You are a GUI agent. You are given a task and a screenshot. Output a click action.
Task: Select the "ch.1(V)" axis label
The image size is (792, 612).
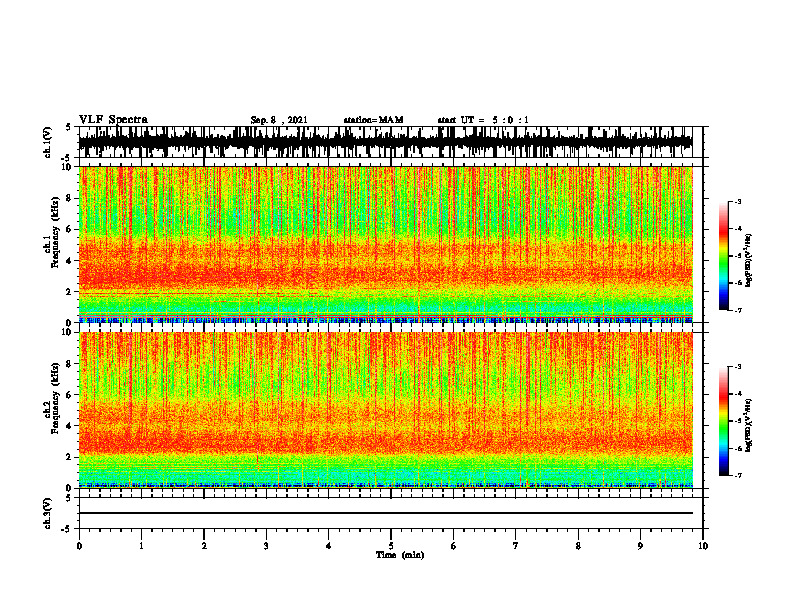pos(48,142)
